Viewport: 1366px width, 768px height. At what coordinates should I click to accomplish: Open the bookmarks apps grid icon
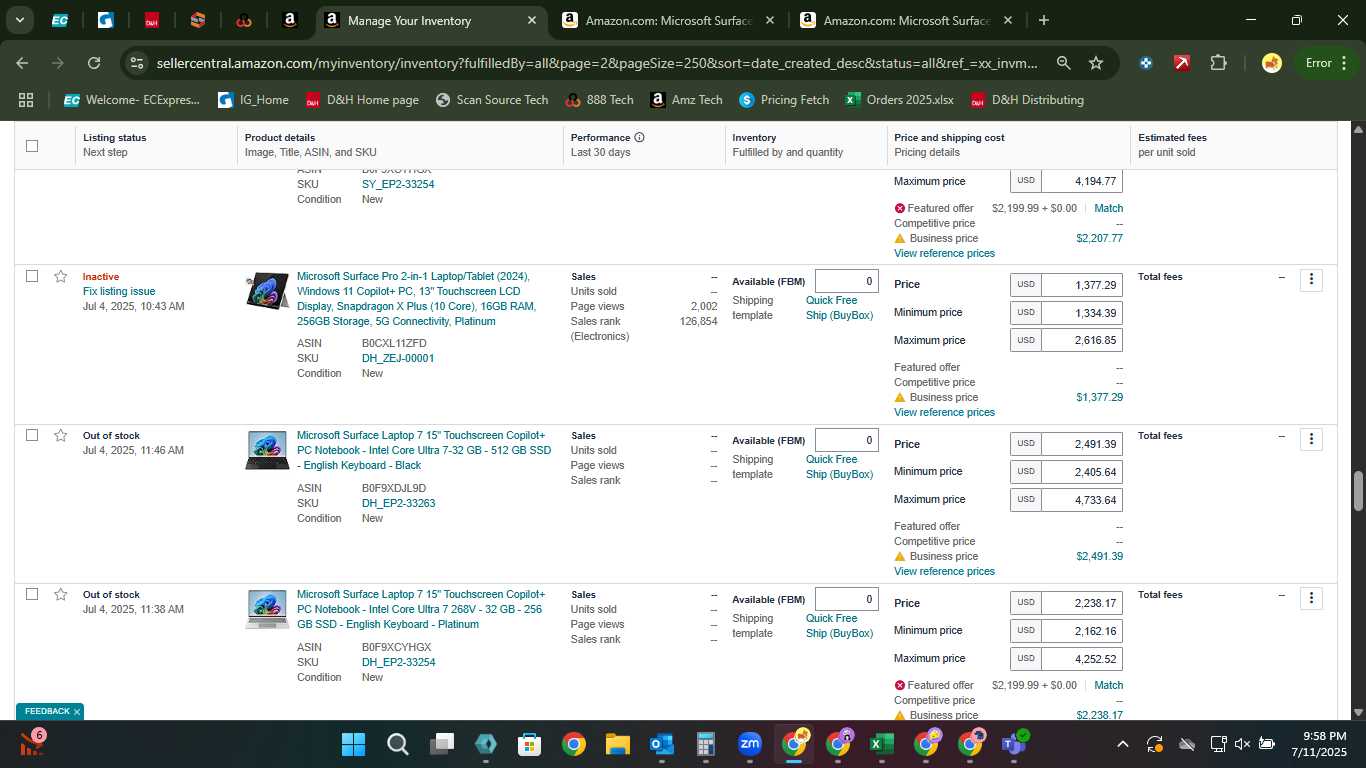point(26,100)
